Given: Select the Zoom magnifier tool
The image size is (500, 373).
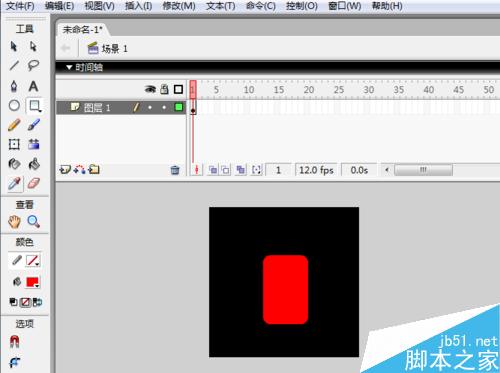Looking at the screenshot, I should [34, 221].
